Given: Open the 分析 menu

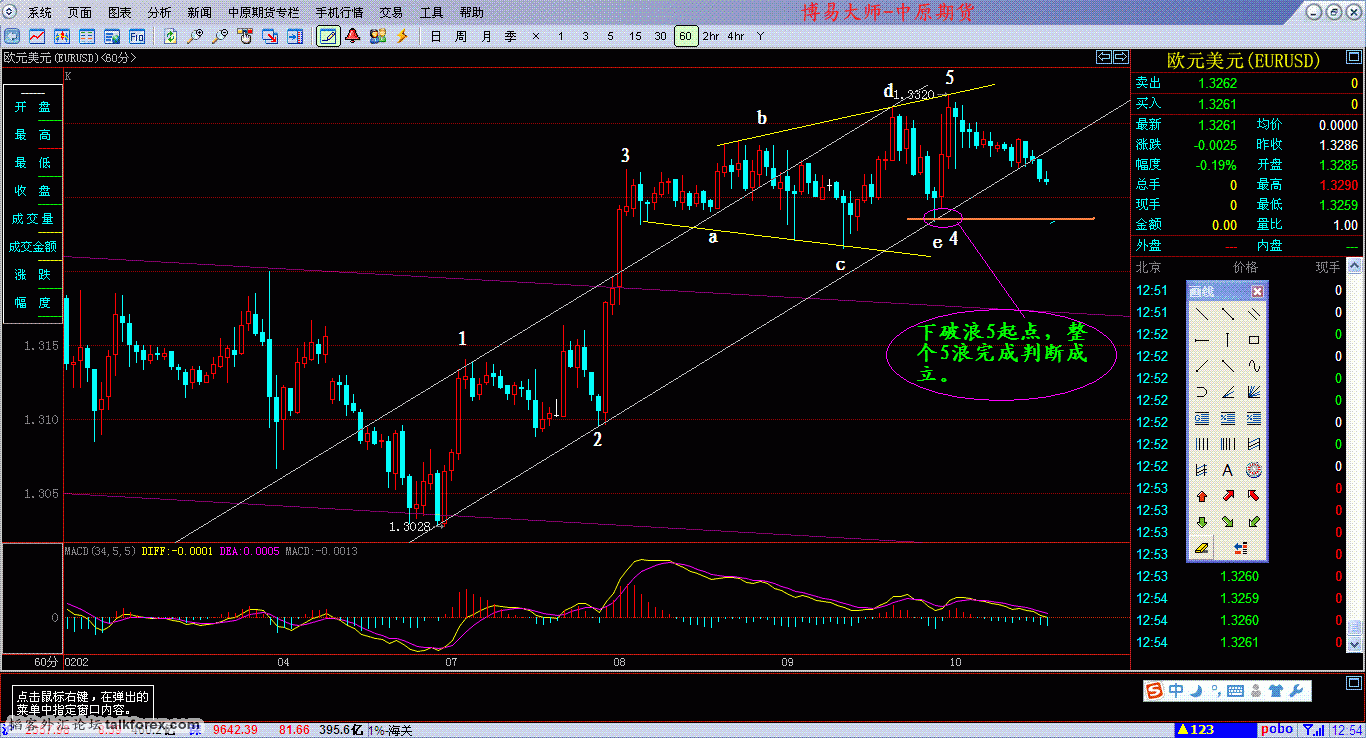Looking at the screenshot, I should tap(159, 13).
